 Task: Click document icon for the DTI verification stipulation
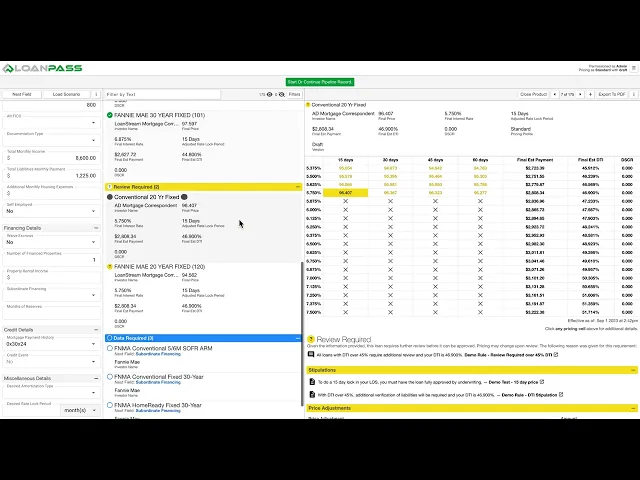coord(312,395)
